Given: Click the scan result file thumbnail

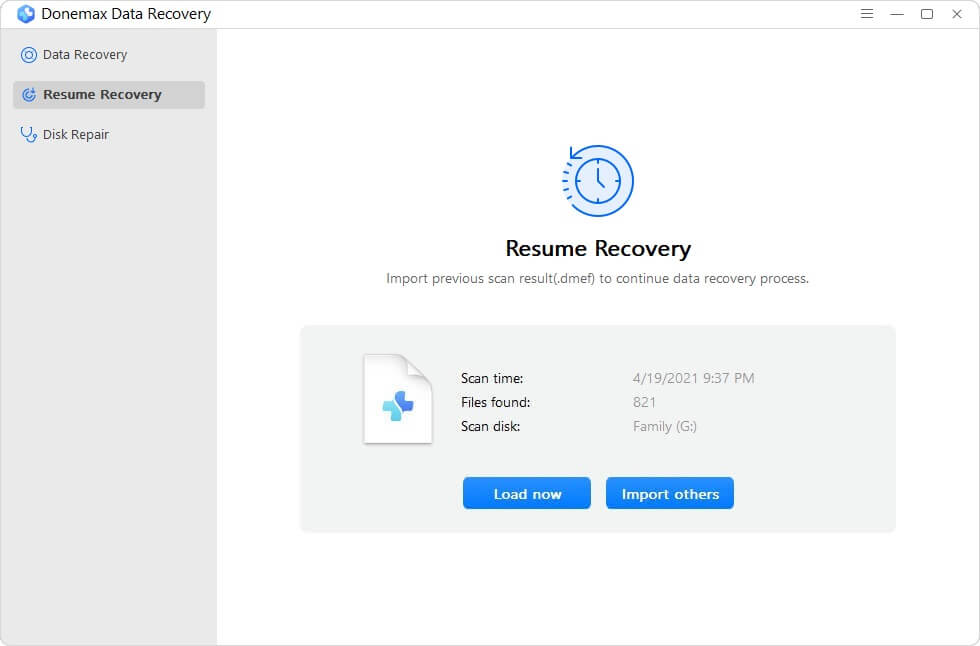Looking at the screenshot, I should click(x=398, y=399).
